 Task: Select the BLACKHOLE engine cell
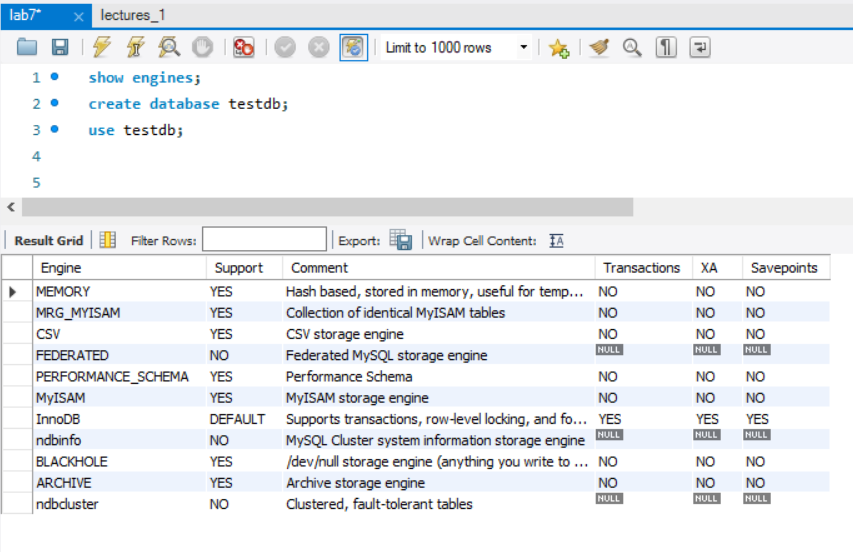point(120,461)
